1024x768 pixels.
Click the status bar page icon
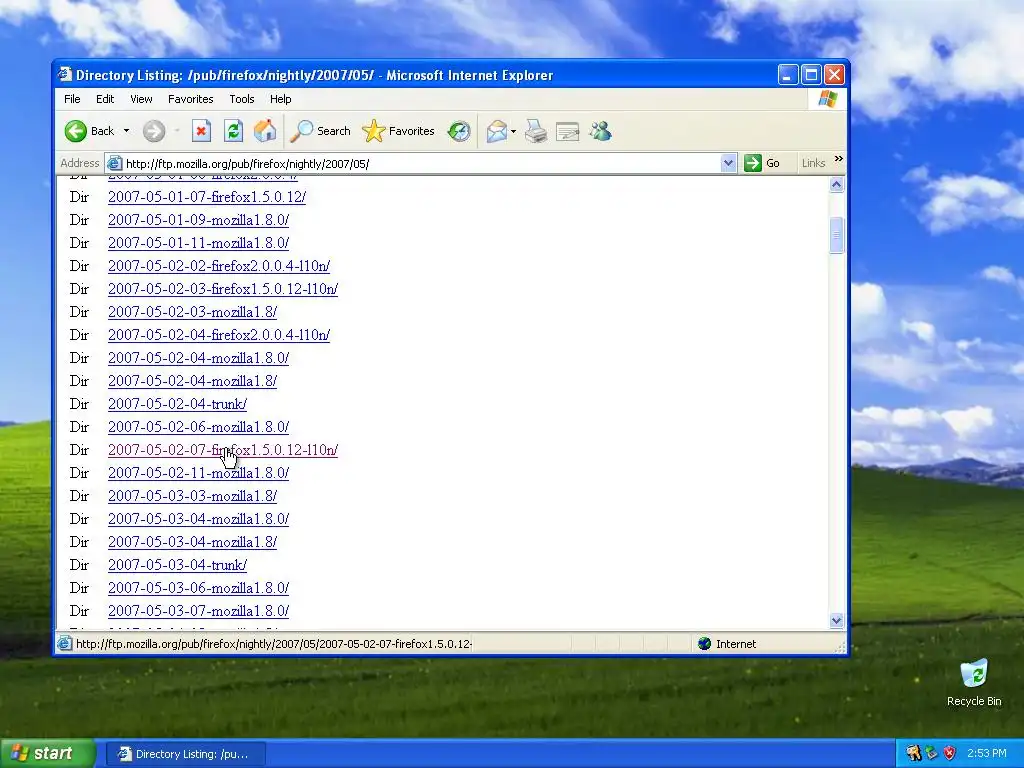[65, 644]
